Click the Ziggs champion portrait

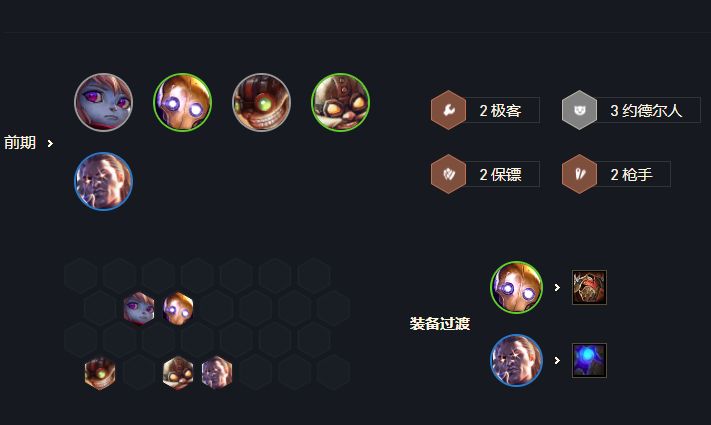tap(261, 103)
